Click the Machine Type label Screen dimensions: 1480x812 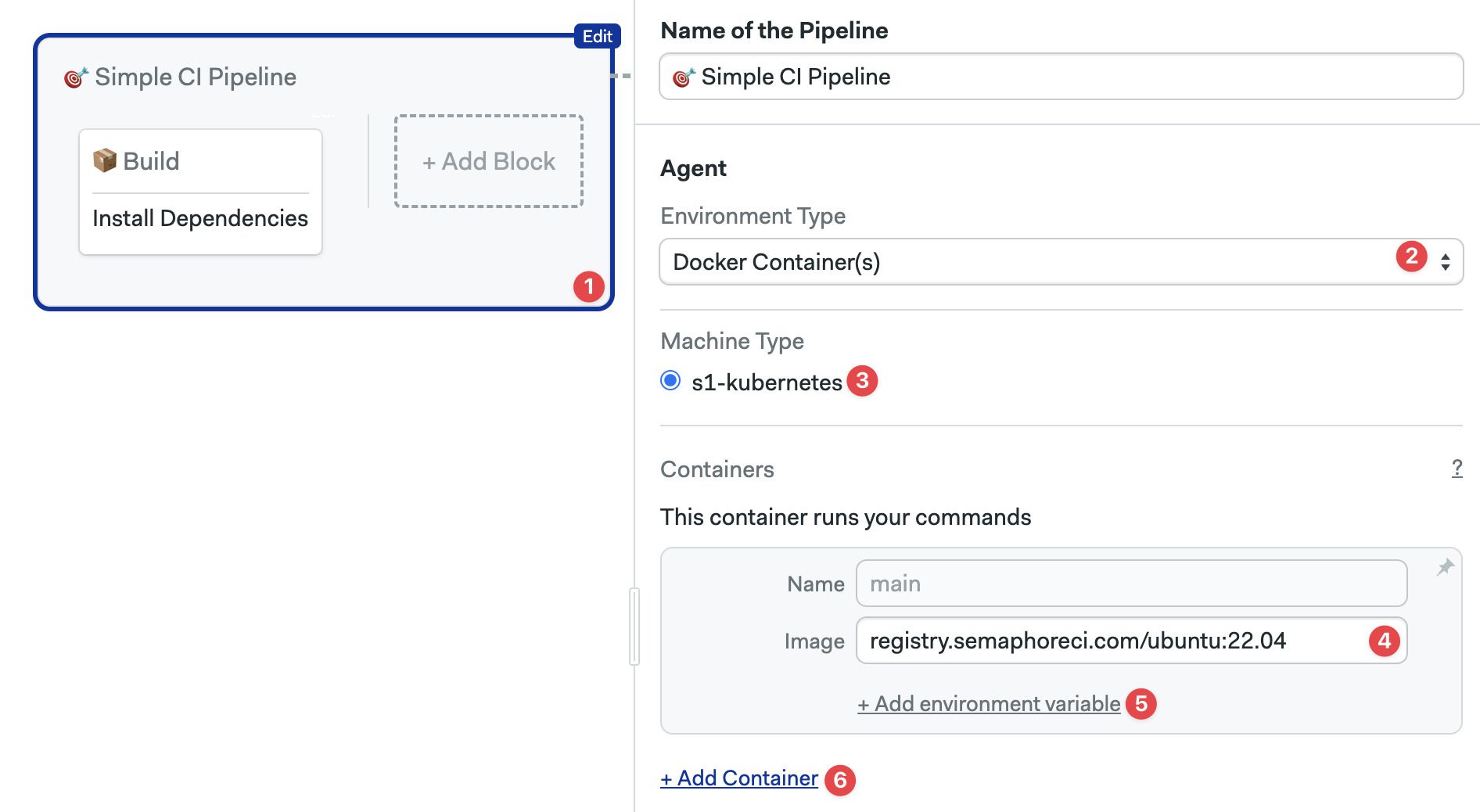[x=732, y=341]
